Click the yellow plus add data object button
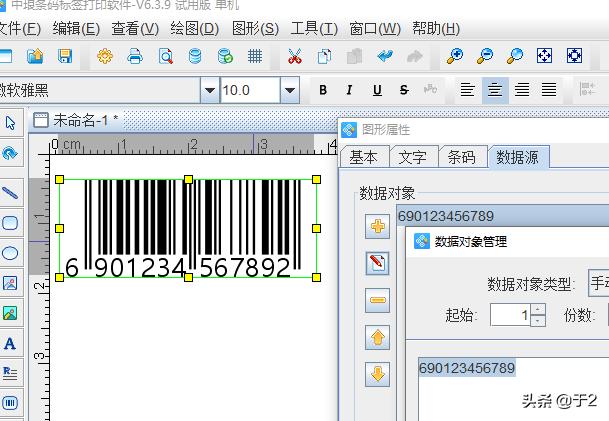609x421 pixels. [378, 227]
